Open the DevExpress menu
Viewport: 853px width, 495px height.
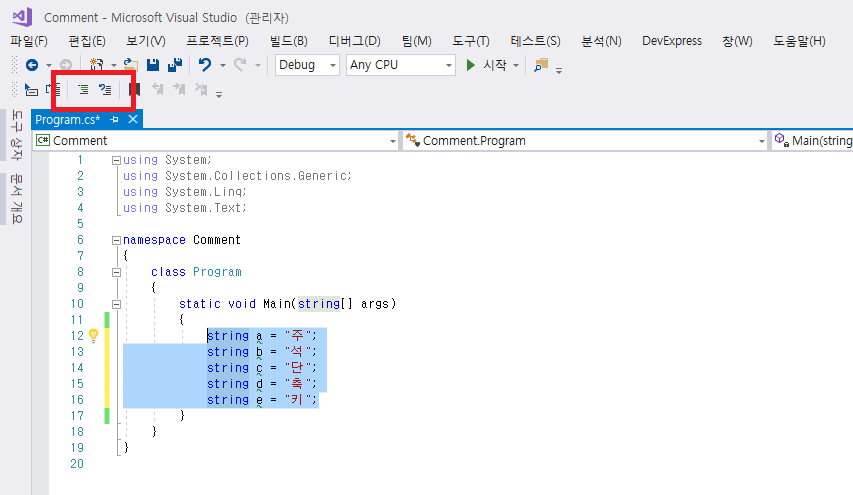(672, 41)
